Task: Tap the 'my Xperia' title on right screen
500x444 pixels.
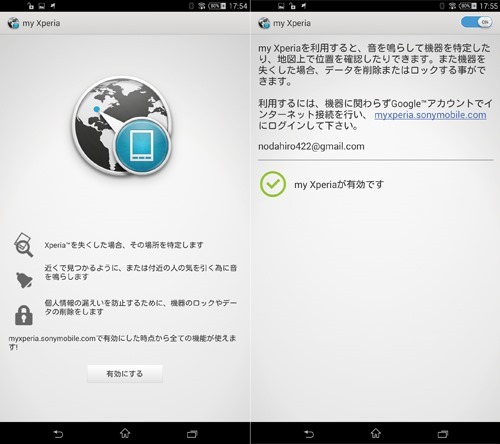Action: tap(292, 23)
